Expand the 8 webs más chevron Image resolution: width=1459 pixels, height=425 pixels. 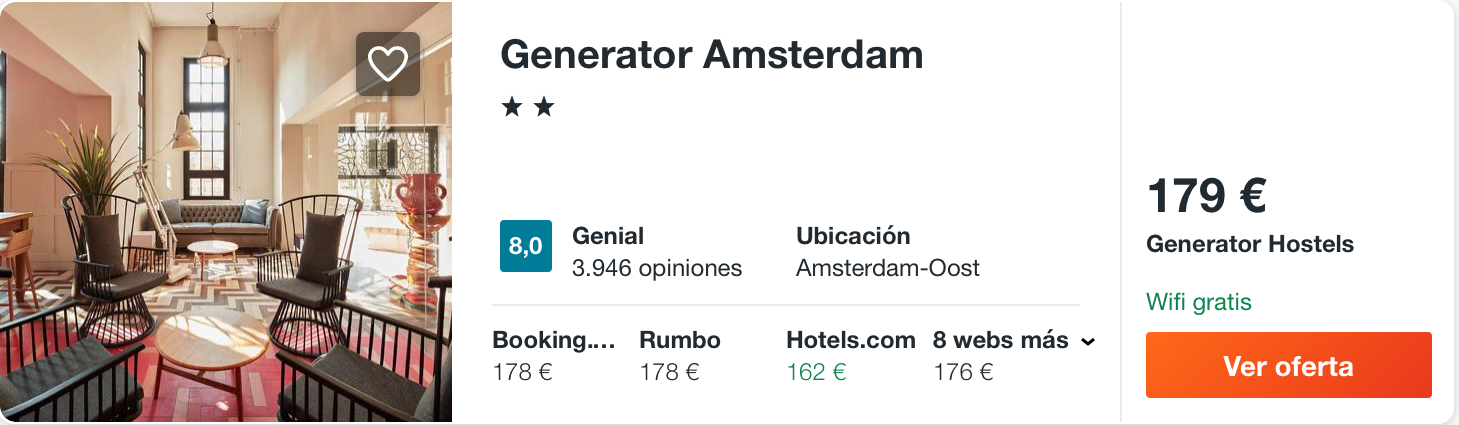[1088, 342]
